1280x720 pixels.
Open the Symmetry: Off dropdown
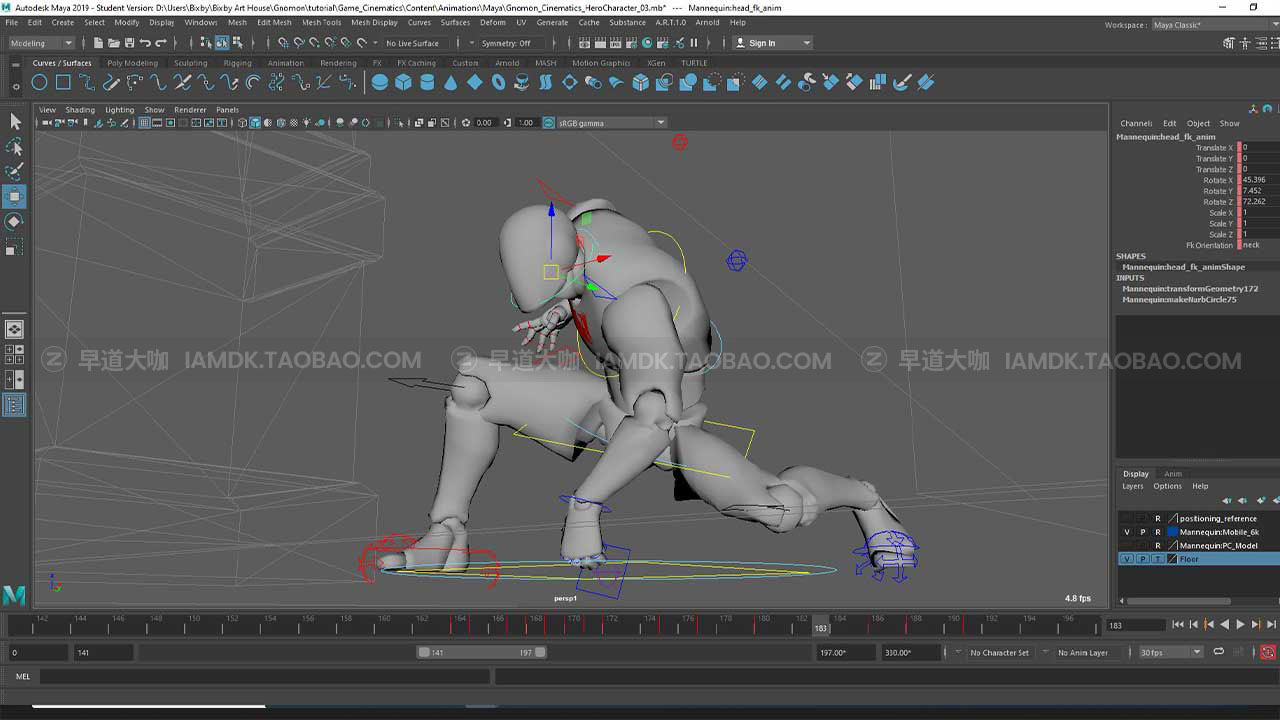pyautogui.click(x=511, y=43)
